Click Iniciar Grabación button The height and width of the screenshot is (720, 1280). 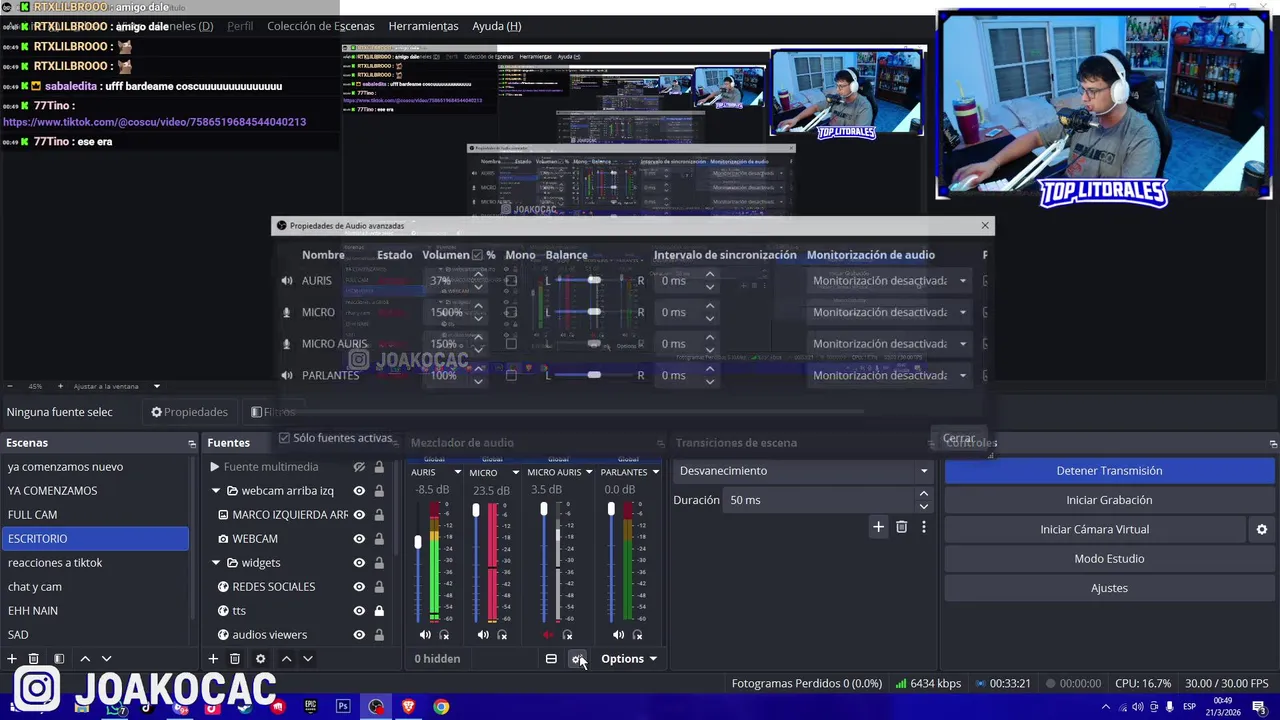[x=1109, y=500]
